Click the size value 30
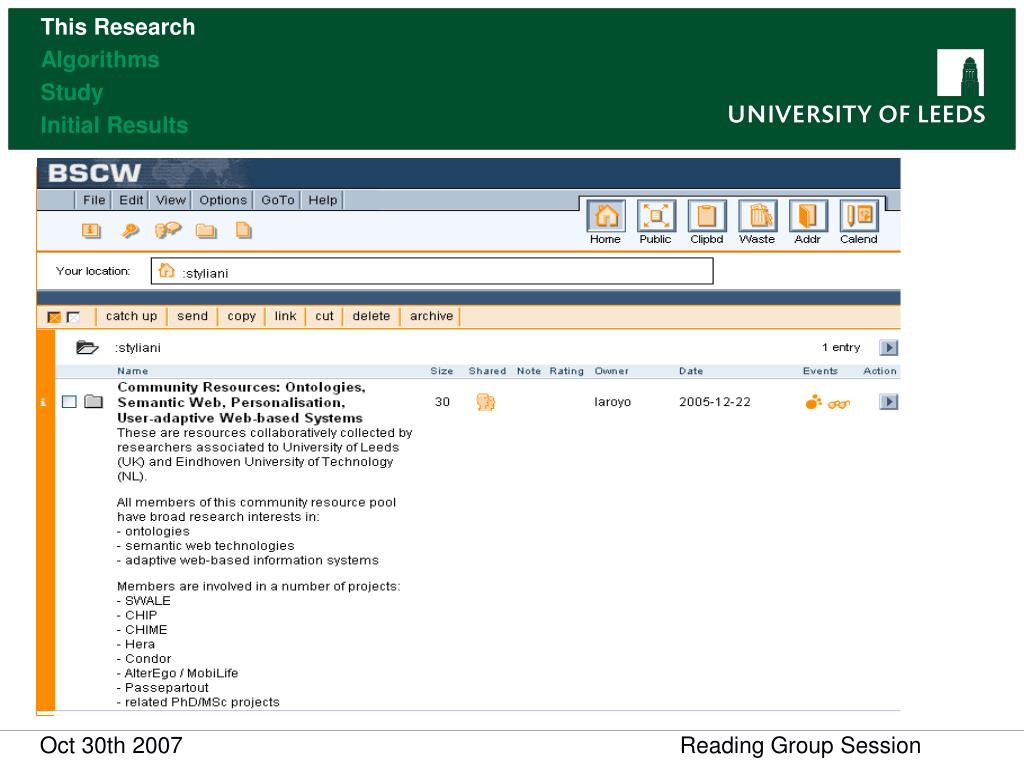 442,402
